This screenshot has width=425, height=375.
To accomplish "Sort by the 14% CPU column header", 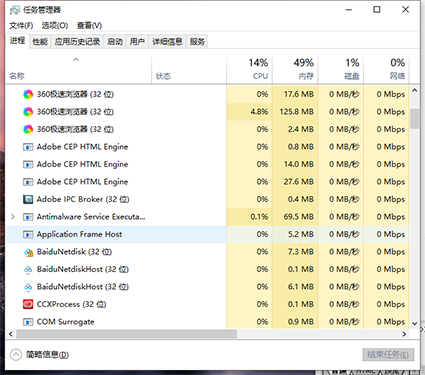I will (249, 70).
